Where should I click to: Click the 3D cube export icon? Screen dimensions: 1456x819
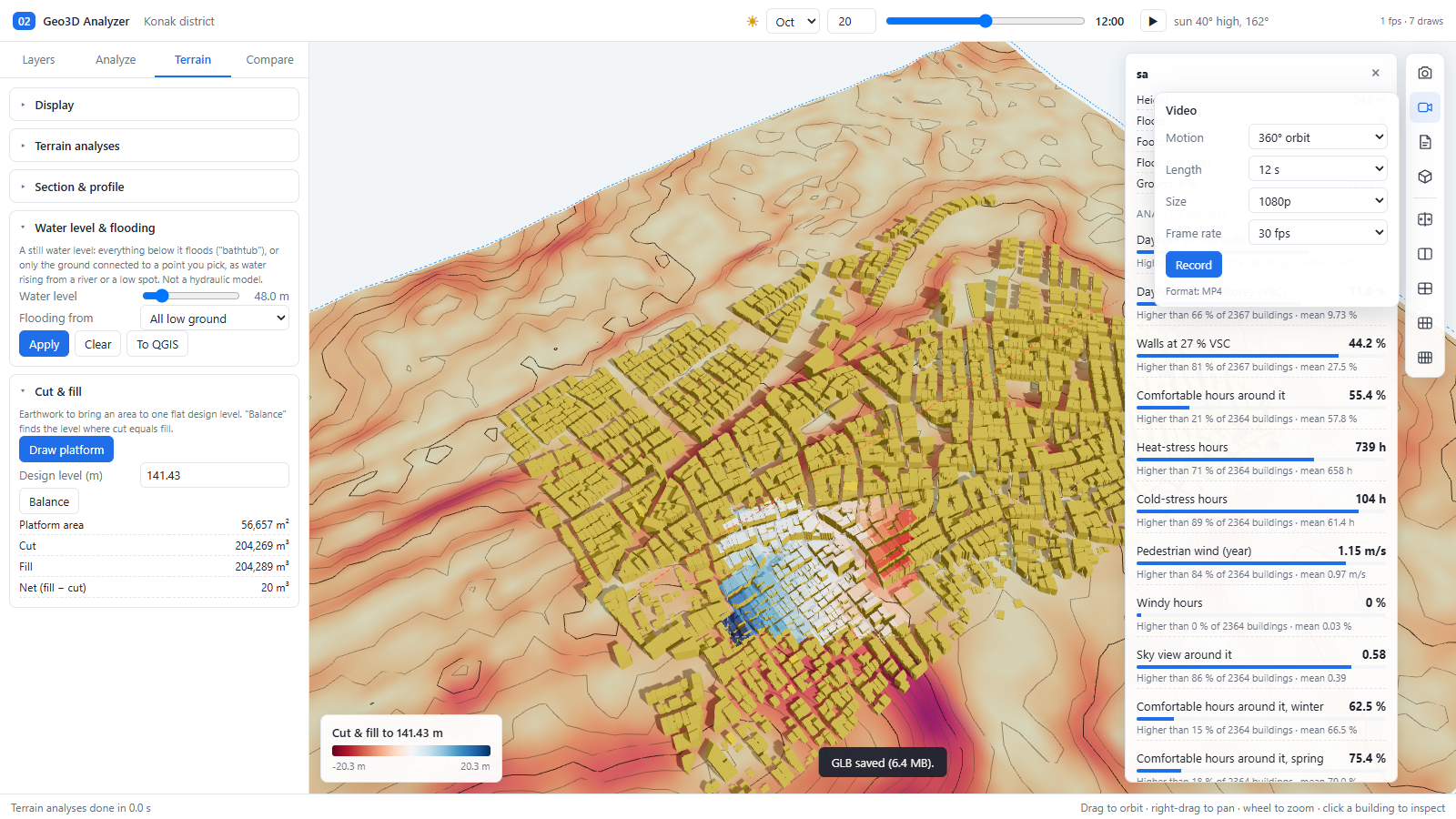click(x=1425, y=177)
